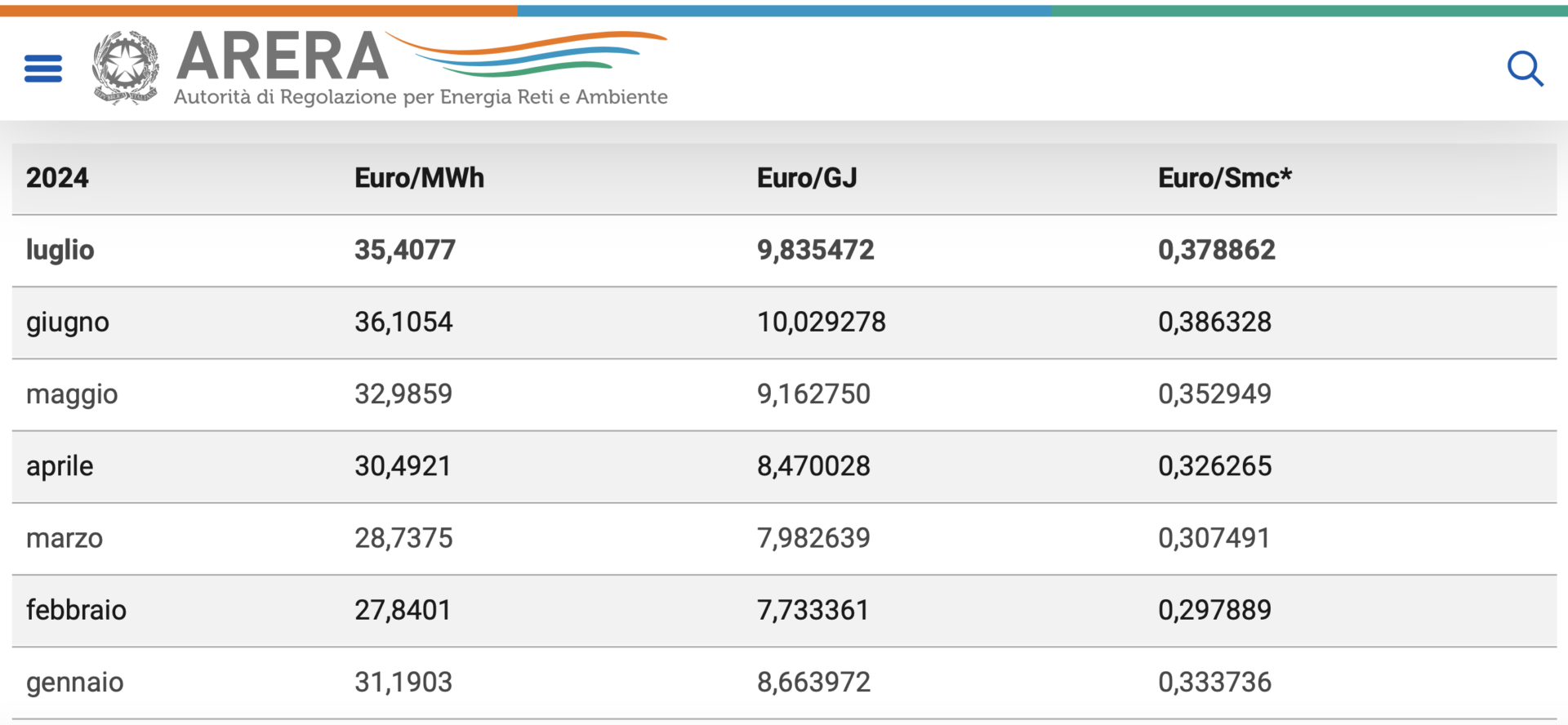
Task: Select the febbraio row label
Action: point(76,610)
